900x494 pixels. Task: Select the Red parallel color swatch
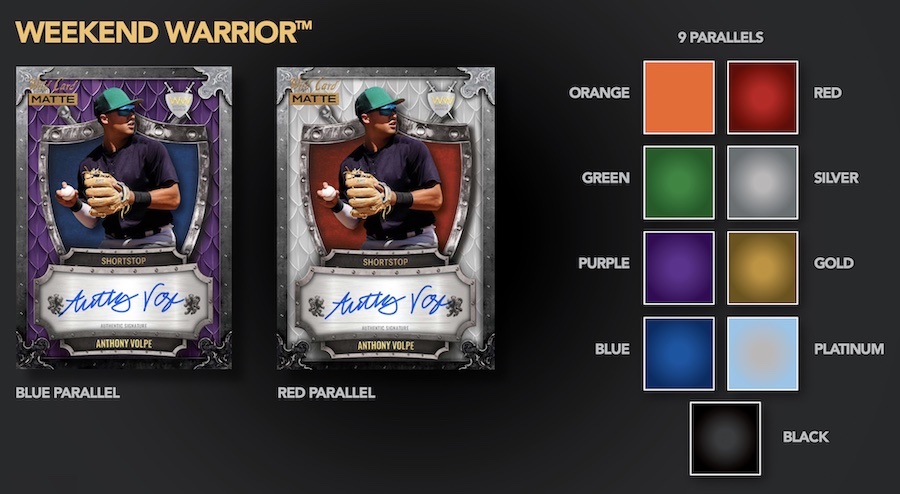[x=763, y=98]
